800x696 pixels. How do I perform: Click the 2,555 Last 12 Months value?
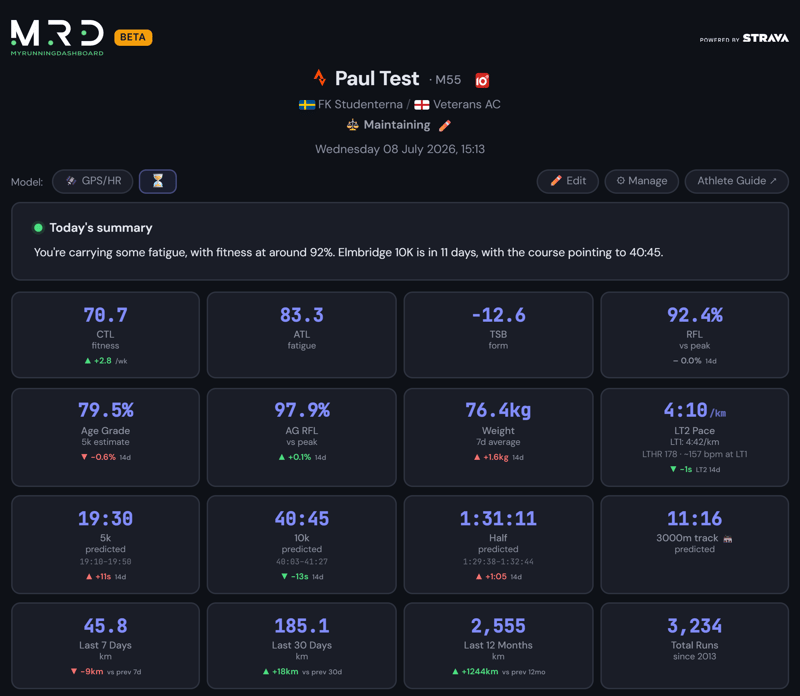(x=498, y=626)
